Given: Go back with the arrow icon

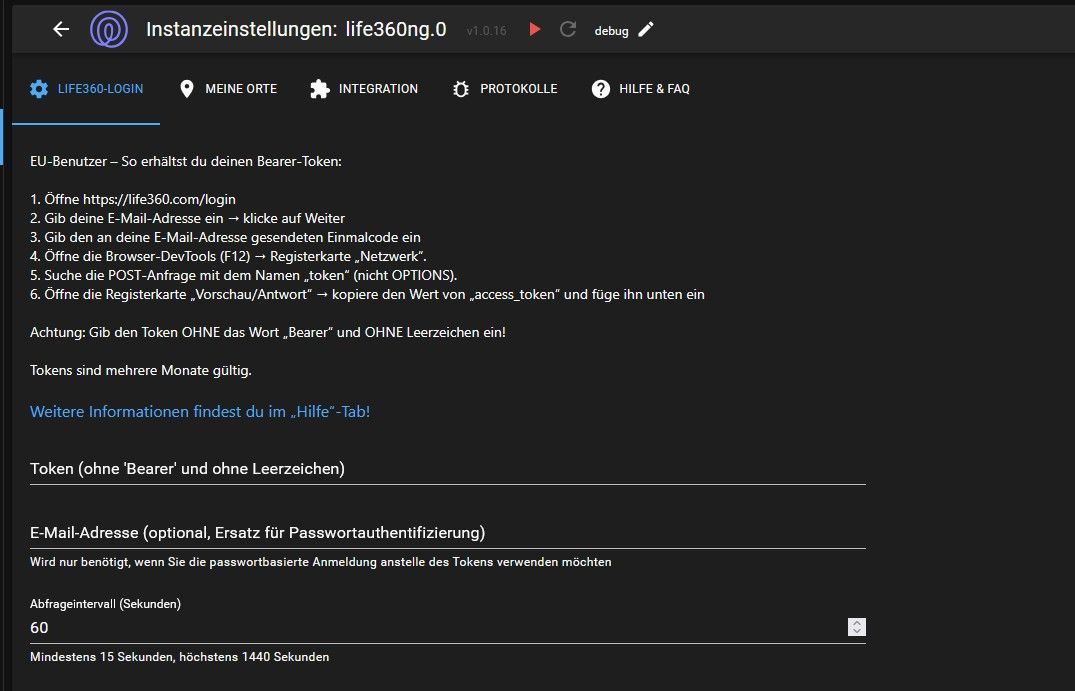Looking at the screenshot, I should pos(61,29).
